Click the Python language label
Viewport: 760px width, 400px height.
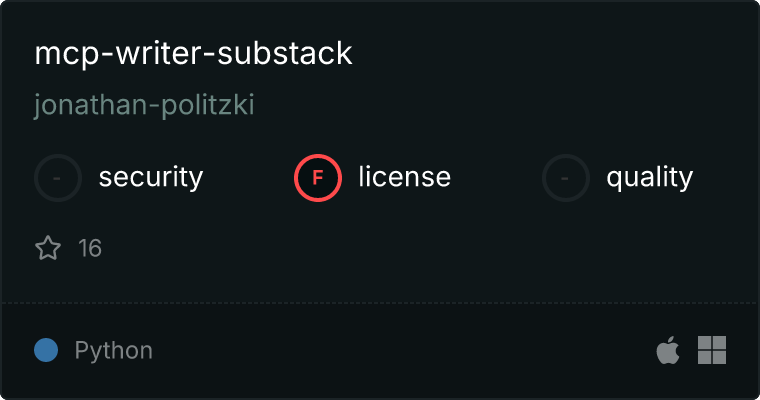[x=113, y=350]
